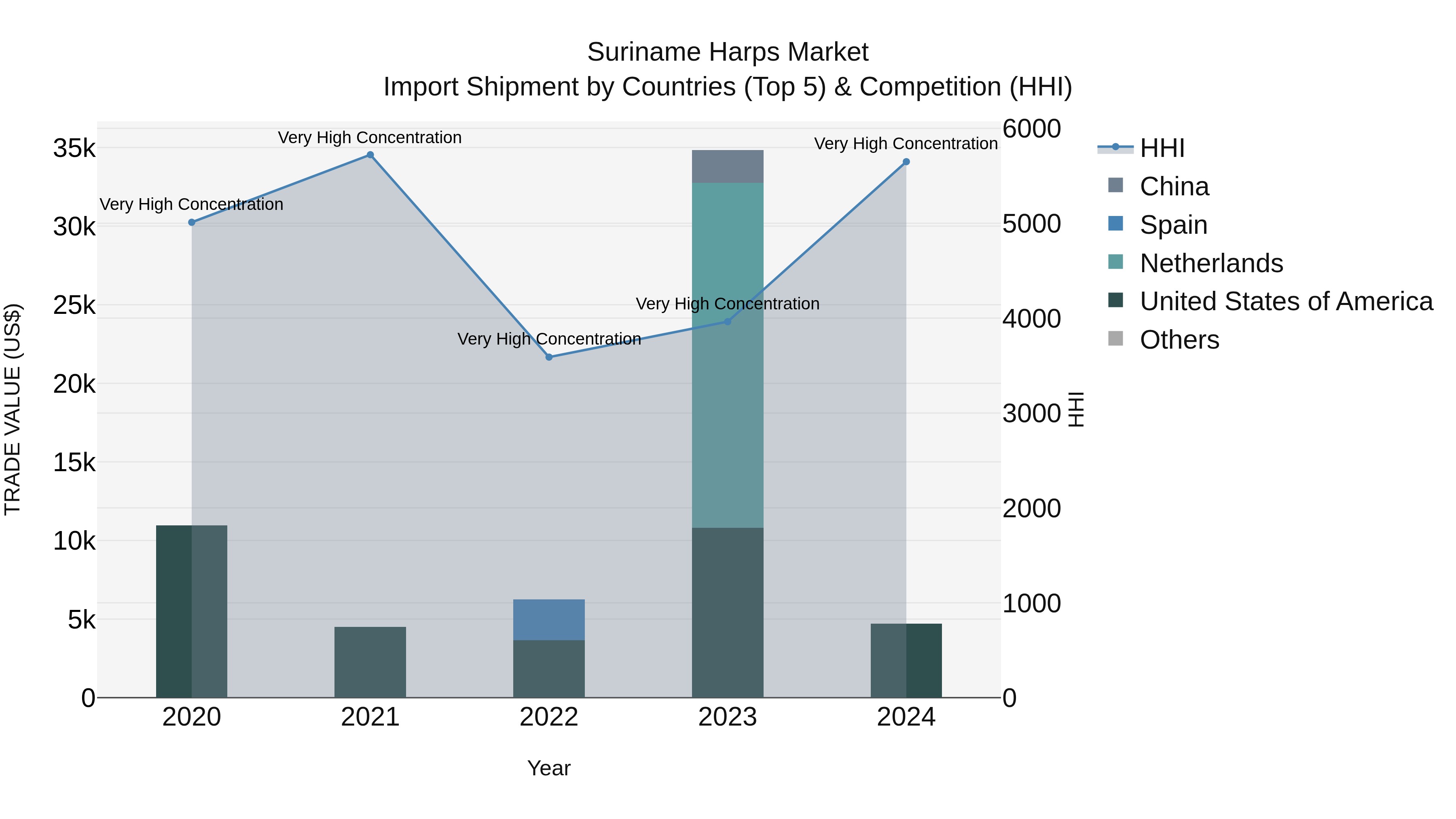Toggle Spain series in legend
1456x819 pixels.
(x=1158, y=225)
